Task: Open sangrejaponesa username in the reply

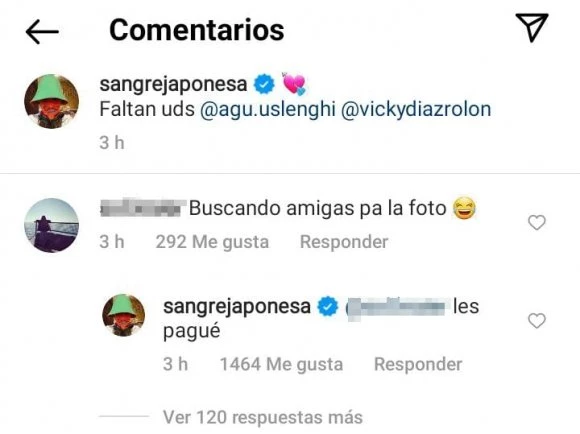Action: pos(237,307)
